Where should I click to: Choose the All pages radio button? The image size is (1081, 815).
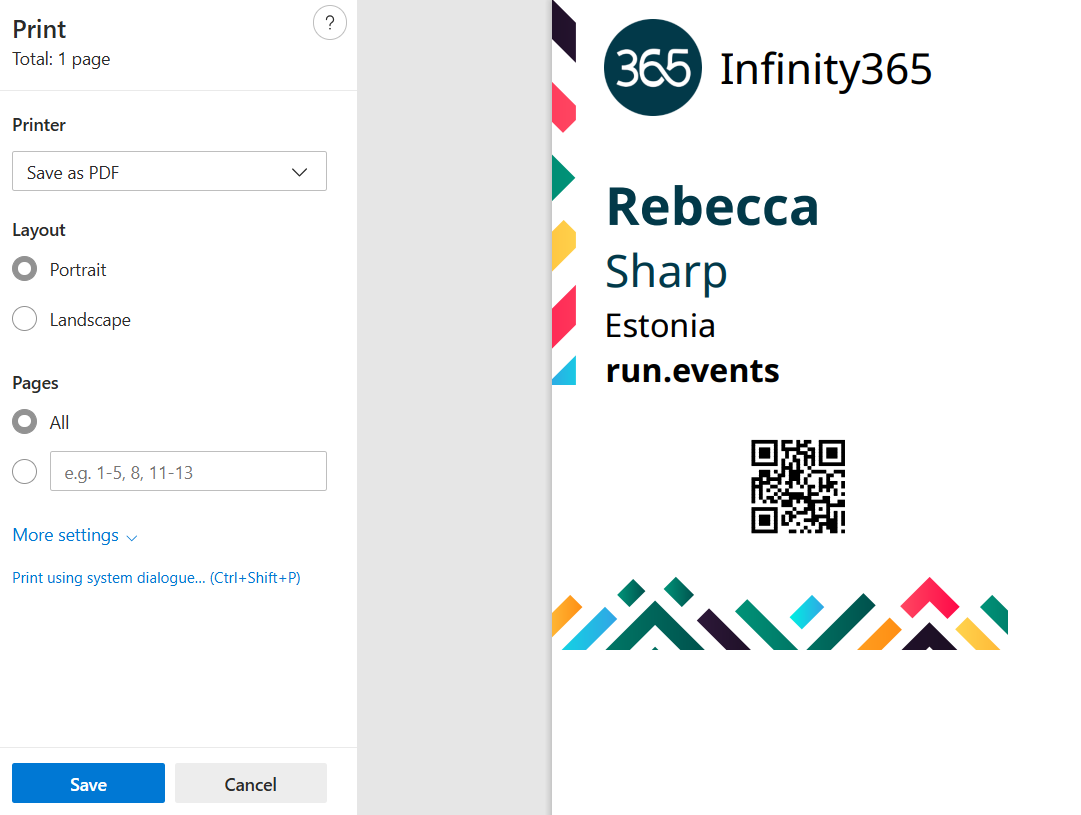coord(25,423)
